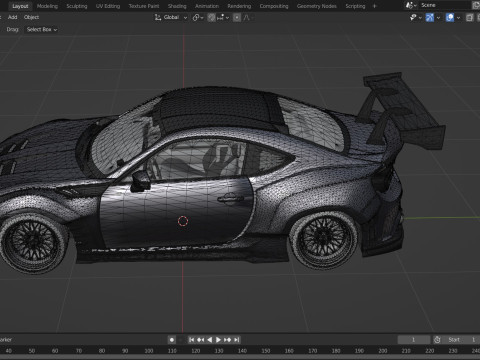The height and width of the screenshot is (360, 480).
Task: Open the Texture Paint workspace
Action: point(144,6)
